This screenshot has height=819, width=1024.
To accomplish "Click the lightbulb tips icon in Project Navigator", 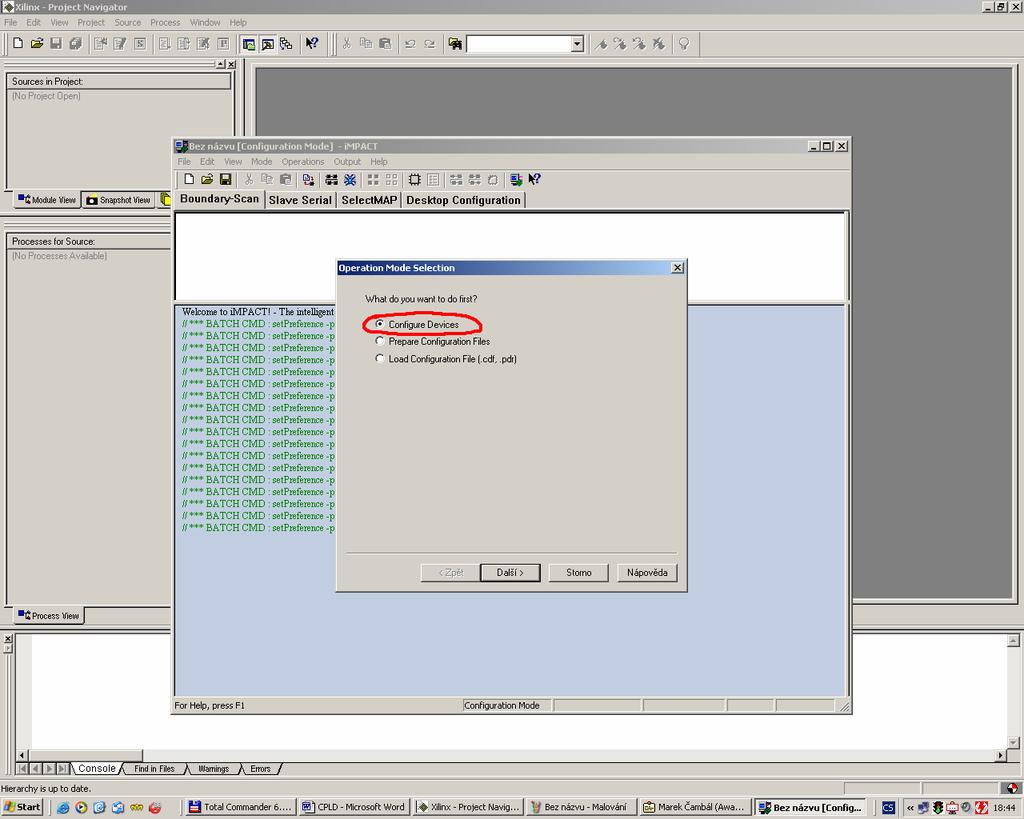I will click(684, 44).
